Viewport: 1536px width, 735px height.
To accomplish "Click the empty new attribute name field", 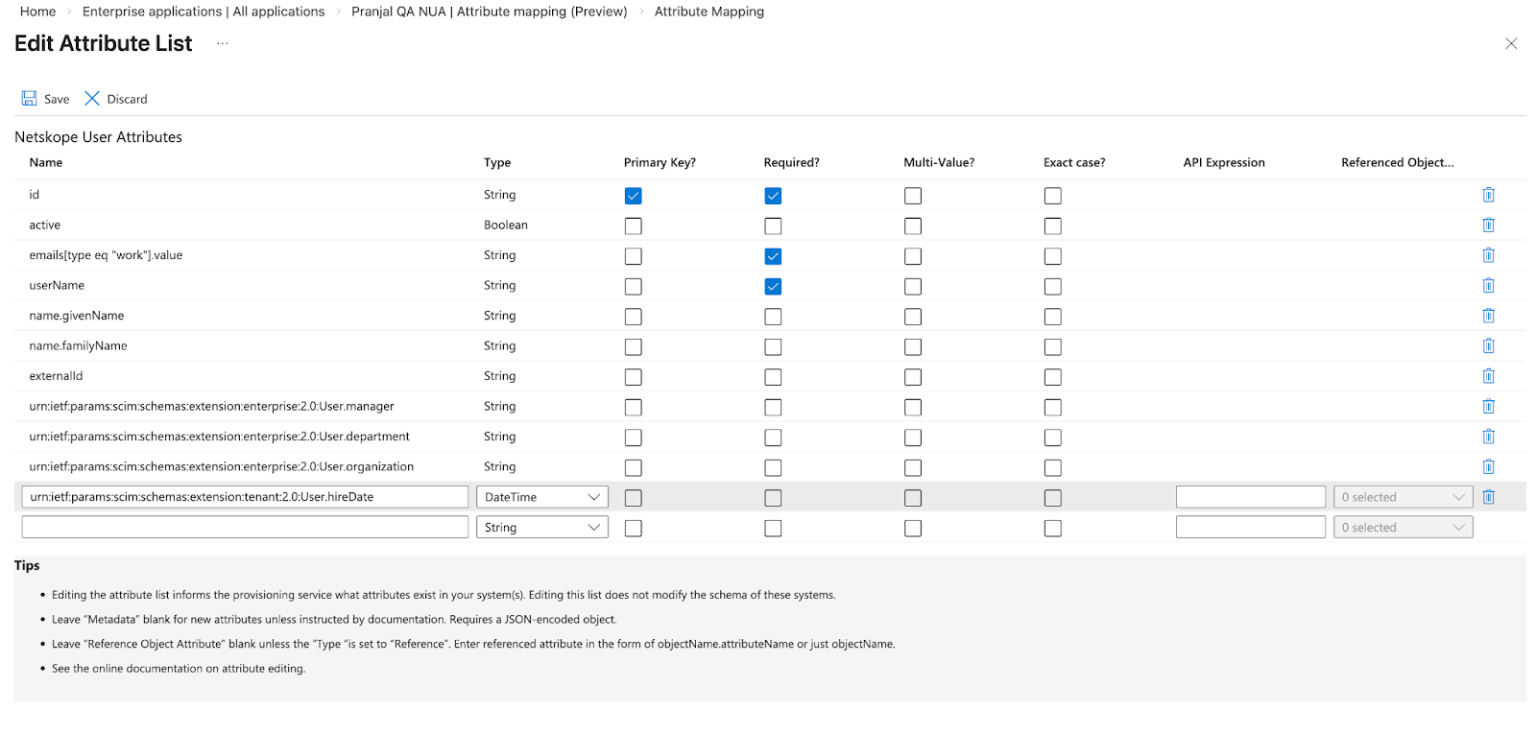I will point(245,527).
